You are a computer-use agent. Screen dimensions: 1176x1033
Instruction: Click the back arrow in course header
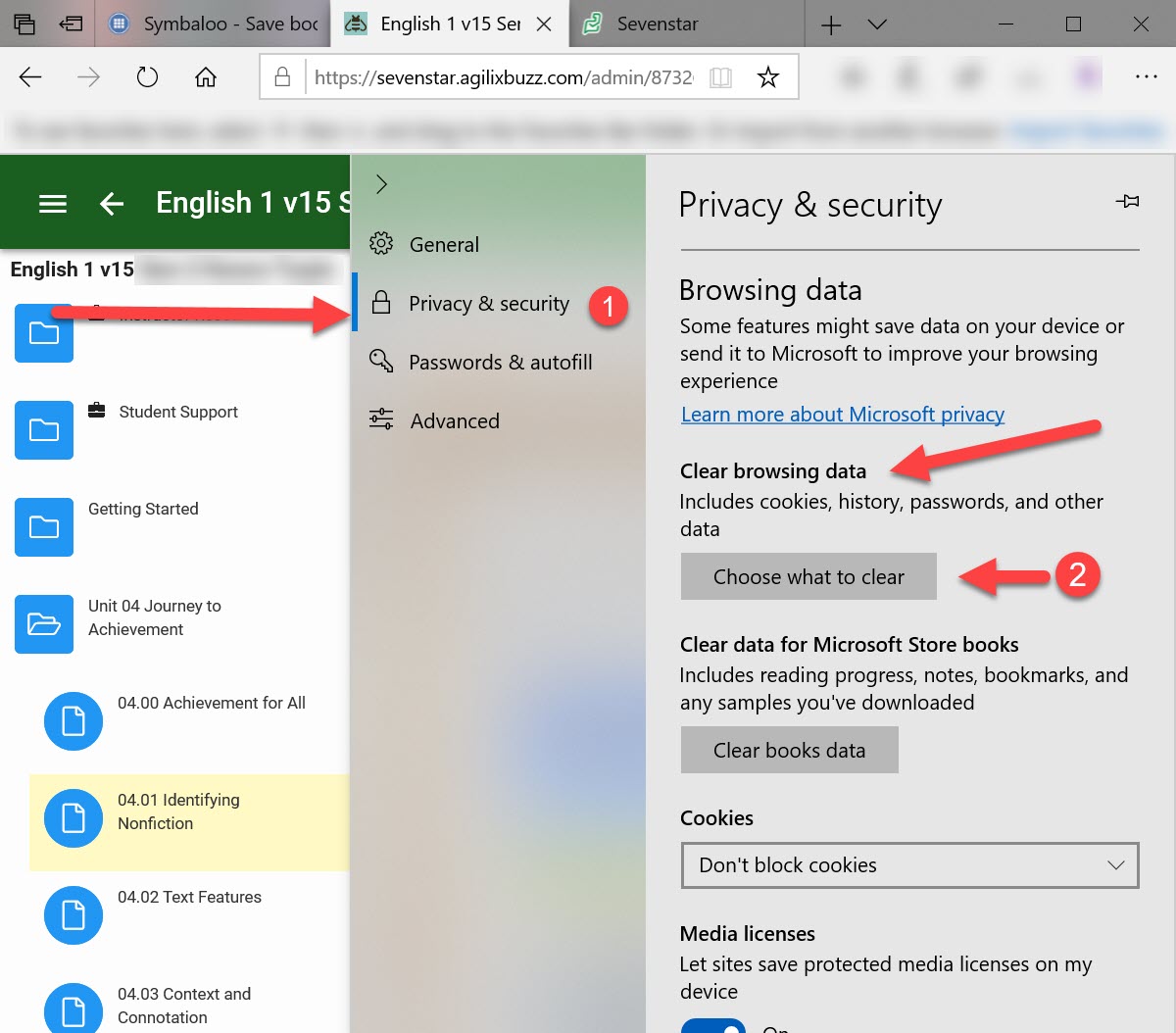click(x=113, y=203)
